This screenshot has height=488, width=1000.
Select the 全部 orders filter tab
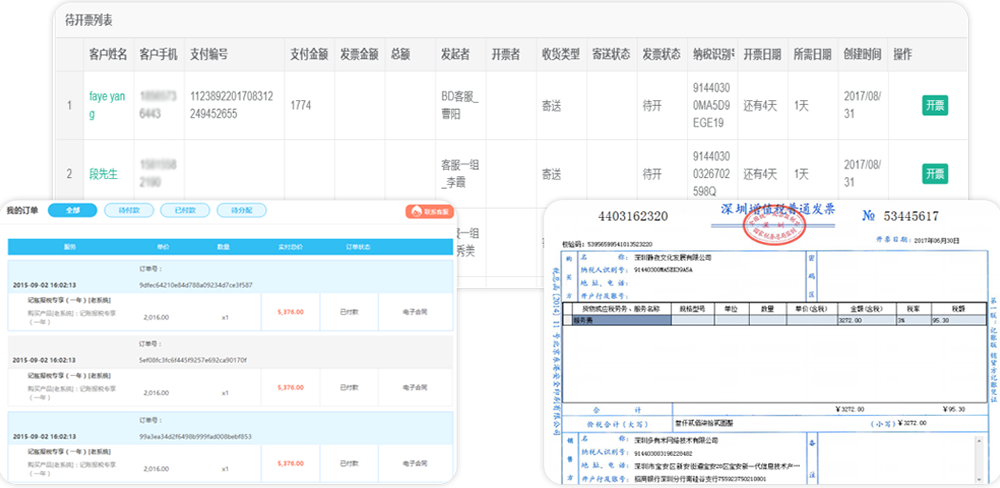tap(73, 211)
